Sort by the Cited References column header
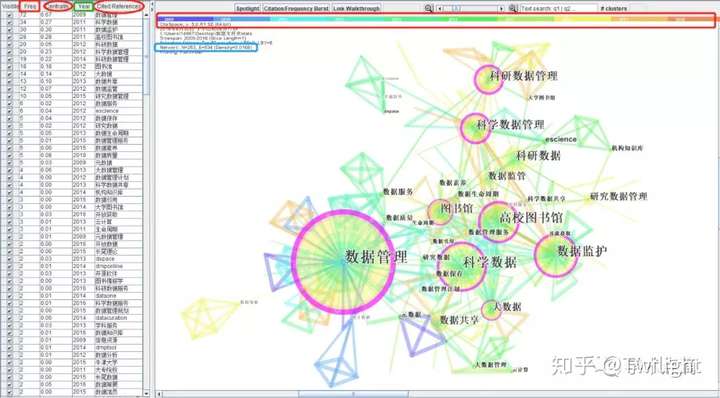This screenshot has height=398, width=720. click(x=119, y=6)
